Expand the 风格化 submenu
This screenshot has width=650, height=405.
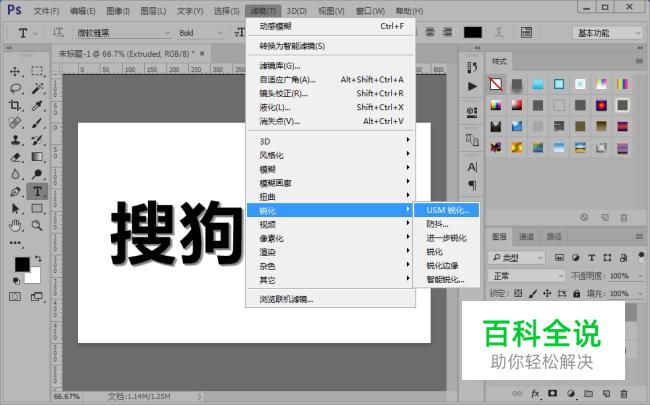coord(330,155)
